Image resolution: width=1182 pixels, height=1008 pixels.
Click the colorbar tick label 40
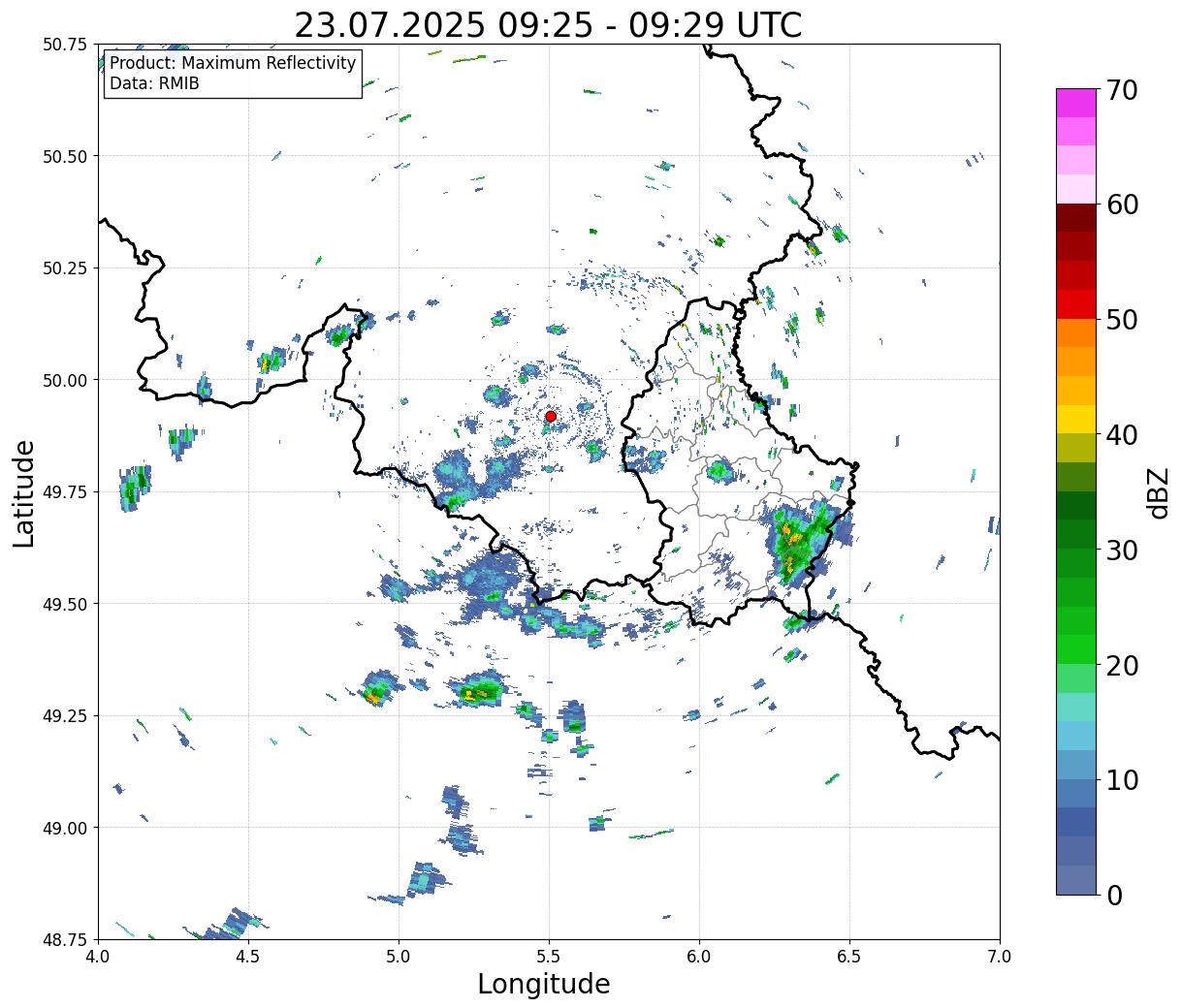coord(1122,435)
